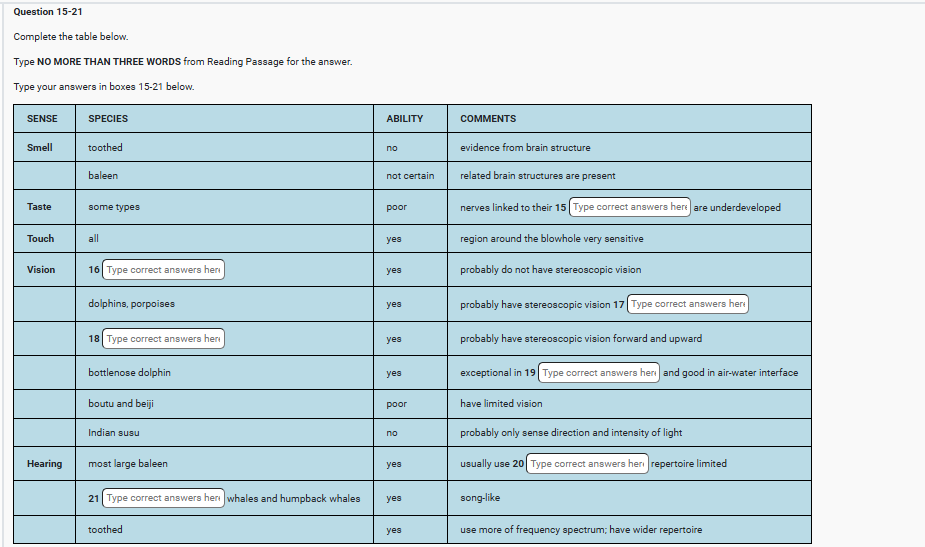Click the 'song-like' comment cell
This screenshot has height=547, width=925.
coord(480,498)
